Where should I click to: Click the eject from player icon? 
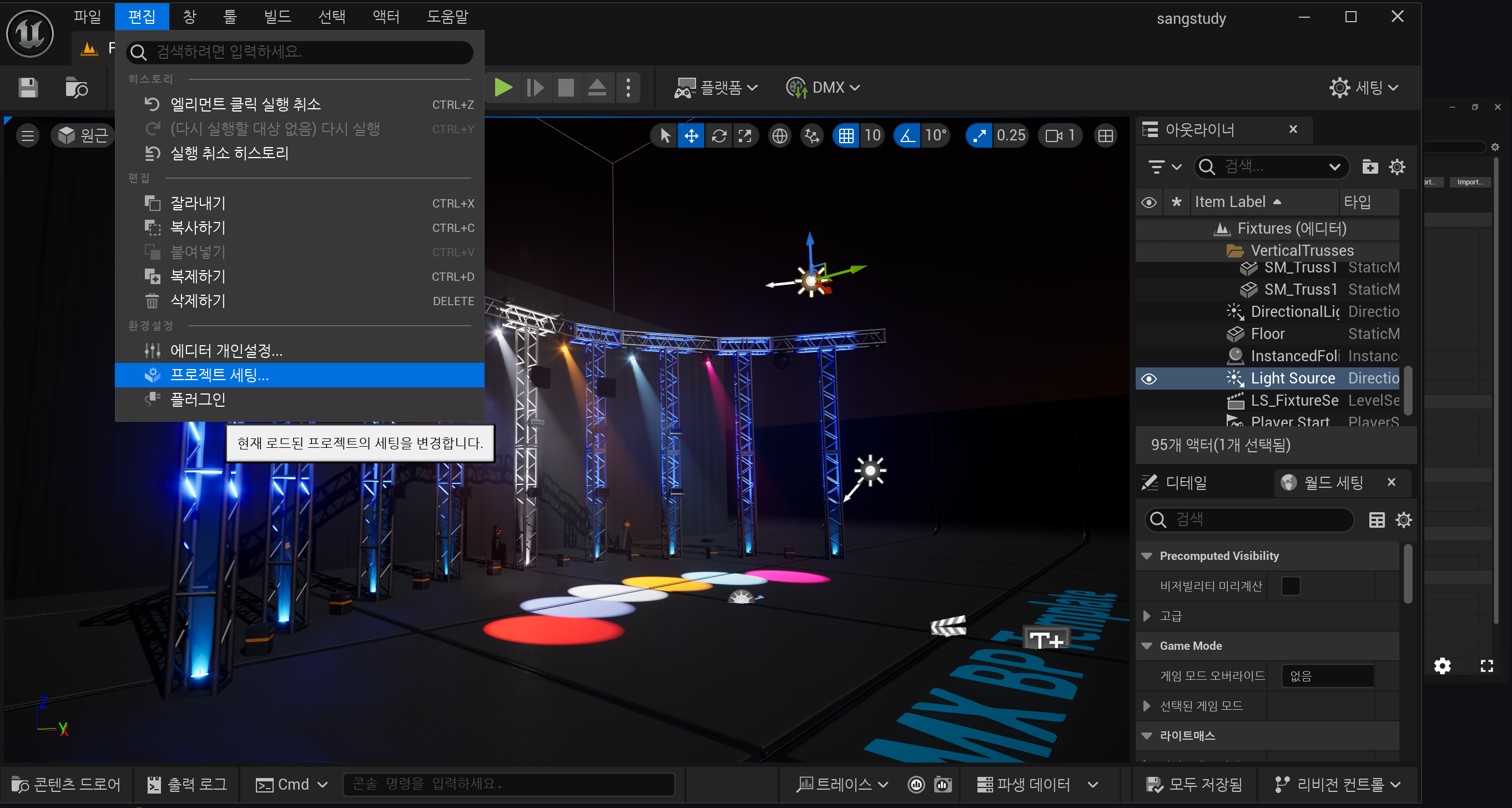pos(597,88)
